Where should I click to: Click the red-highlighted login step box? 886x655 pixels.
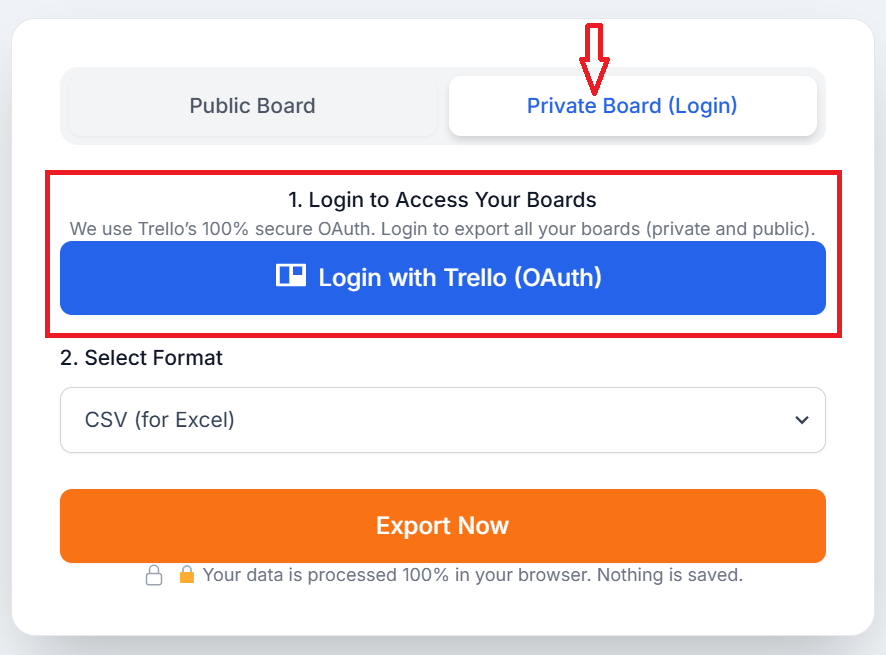(443, 250)
